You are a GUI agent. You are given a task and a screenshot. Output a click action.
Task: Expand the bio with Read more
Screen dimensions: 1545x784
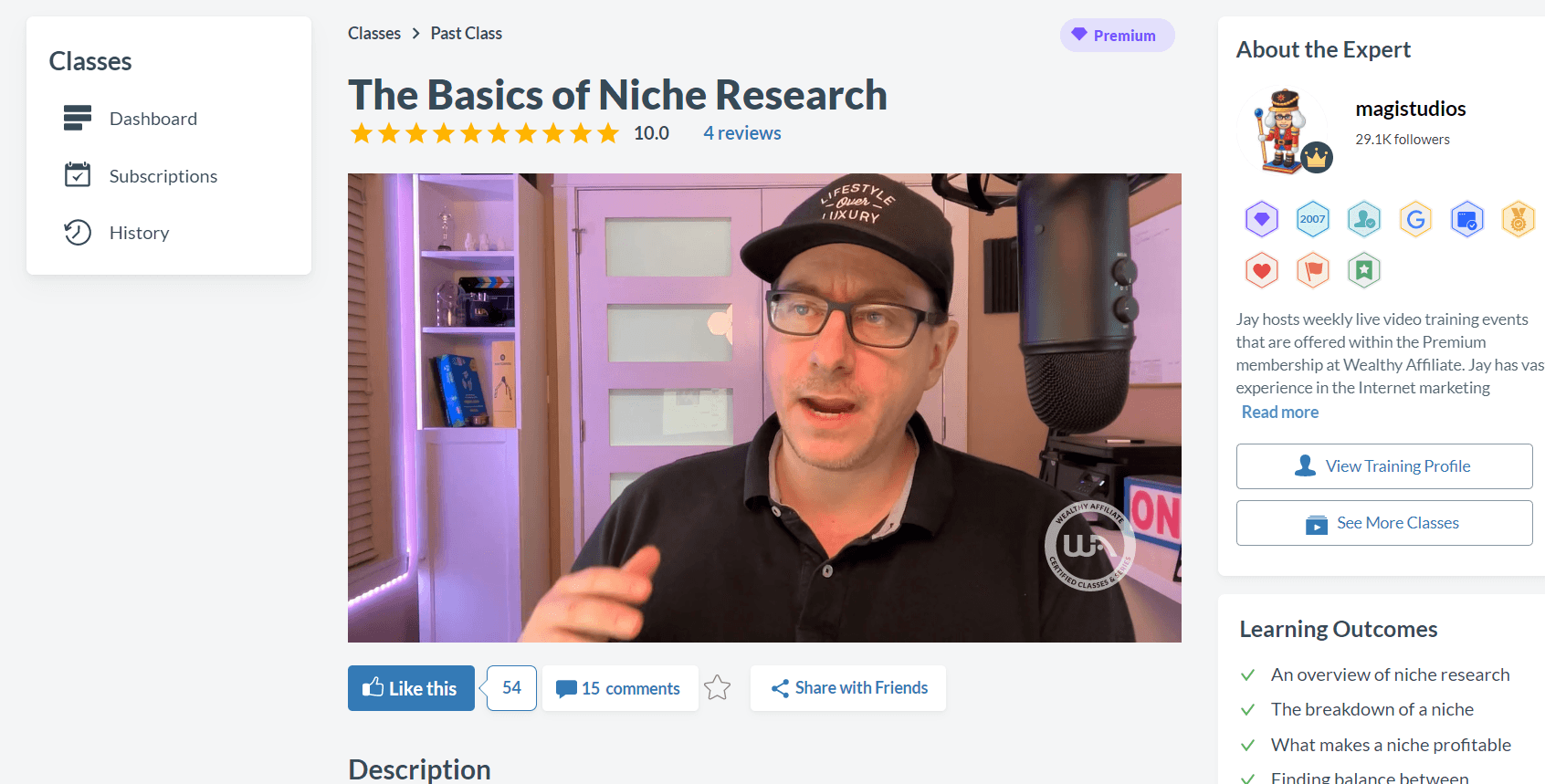(1280, 413)
